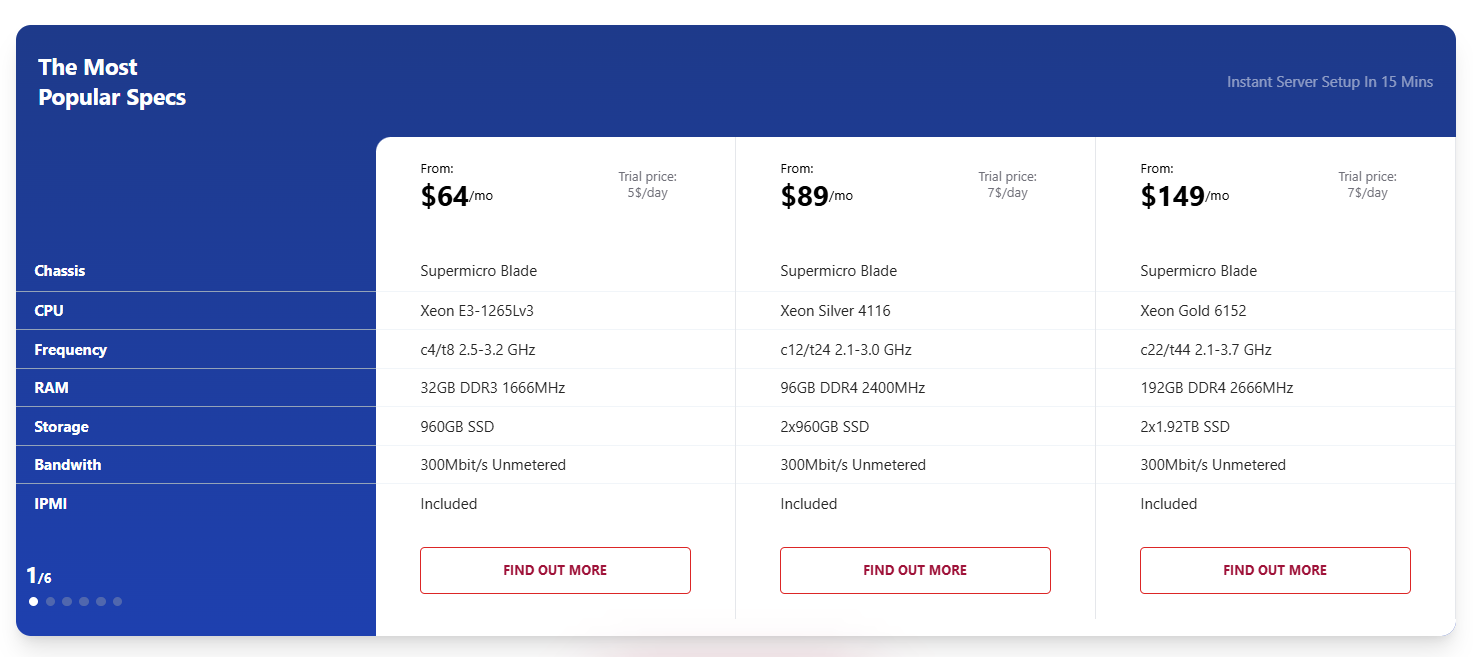Select the first pagination dot

click(x=33, y=601)
